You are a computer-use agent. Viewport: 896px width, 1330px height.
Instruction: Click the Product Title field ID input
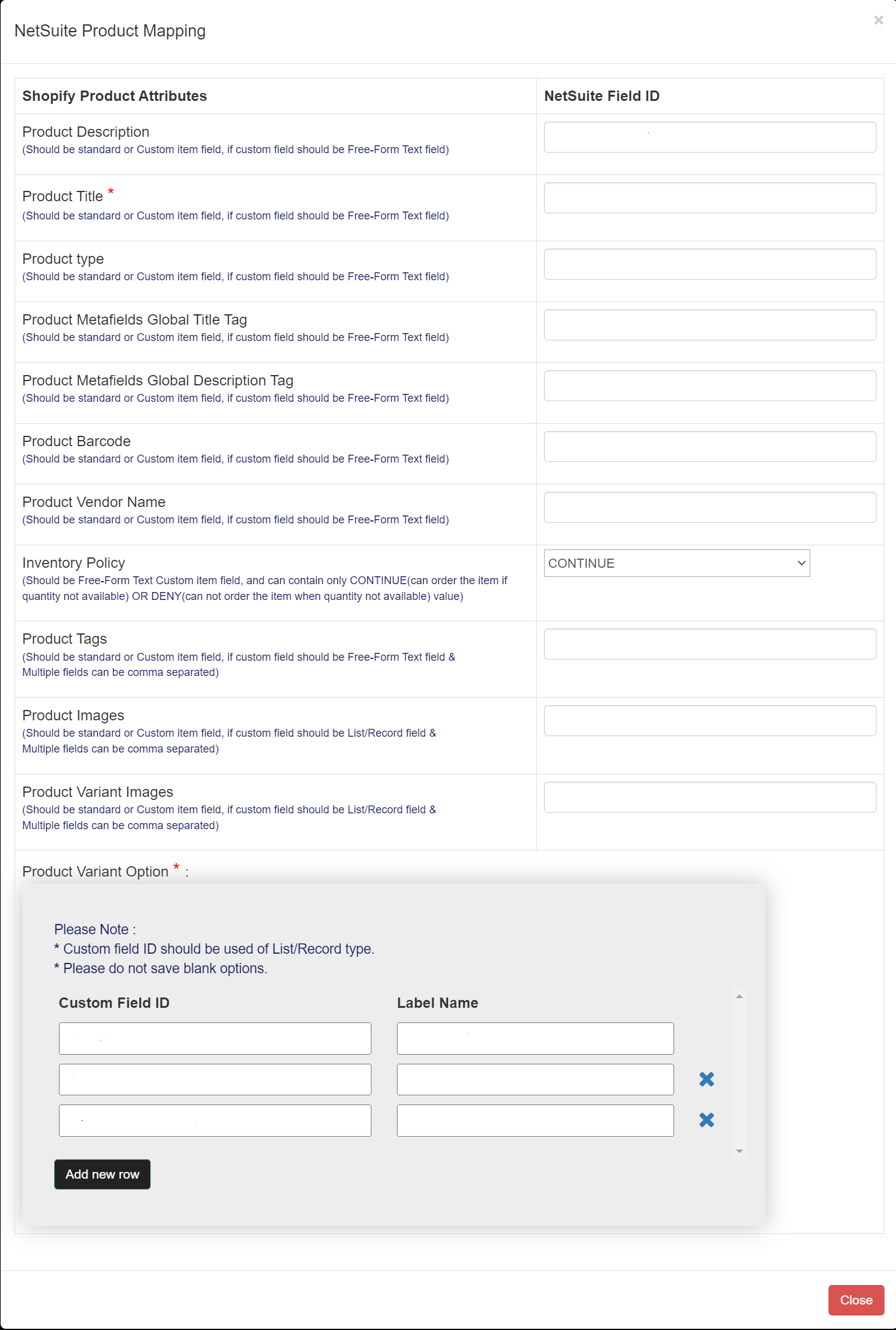pyautogui.click(x=709, y=198)
